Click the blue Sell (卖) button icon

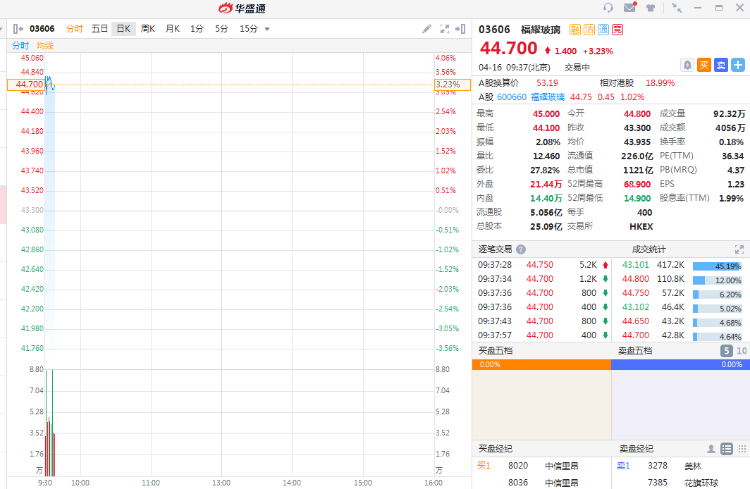click(x=721, y=65)
